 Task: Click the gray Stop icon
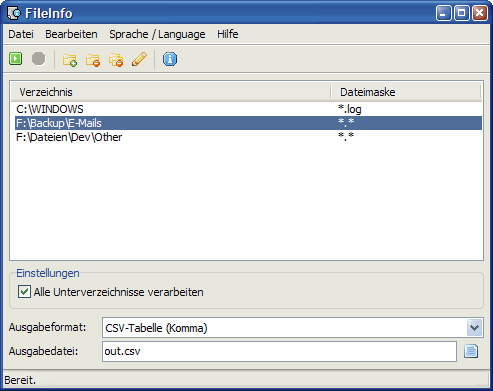(x=38, y=59)
